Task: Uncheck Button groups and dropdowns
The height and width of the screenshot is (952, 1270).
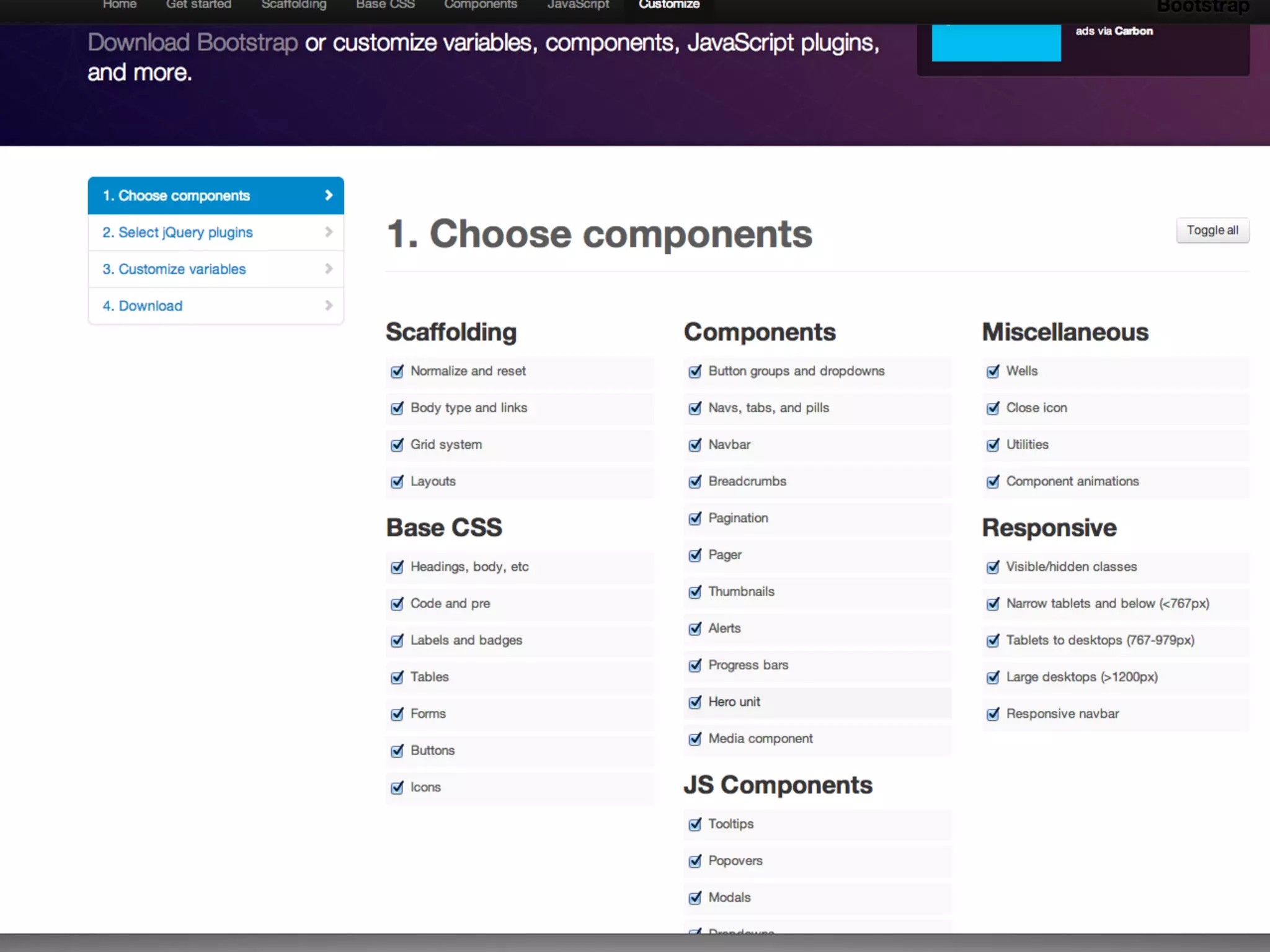Action: (695, 371)
